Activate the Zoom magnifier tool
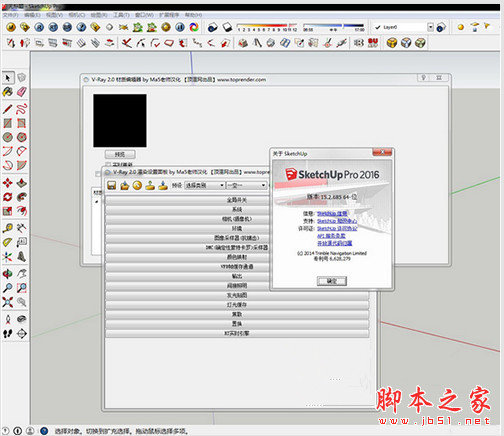Screen dimensions: 504x436 (8, 288)
